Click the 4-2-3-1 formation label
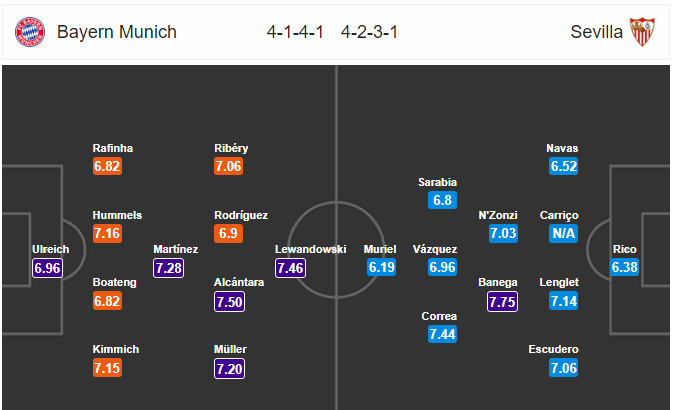 369,32
